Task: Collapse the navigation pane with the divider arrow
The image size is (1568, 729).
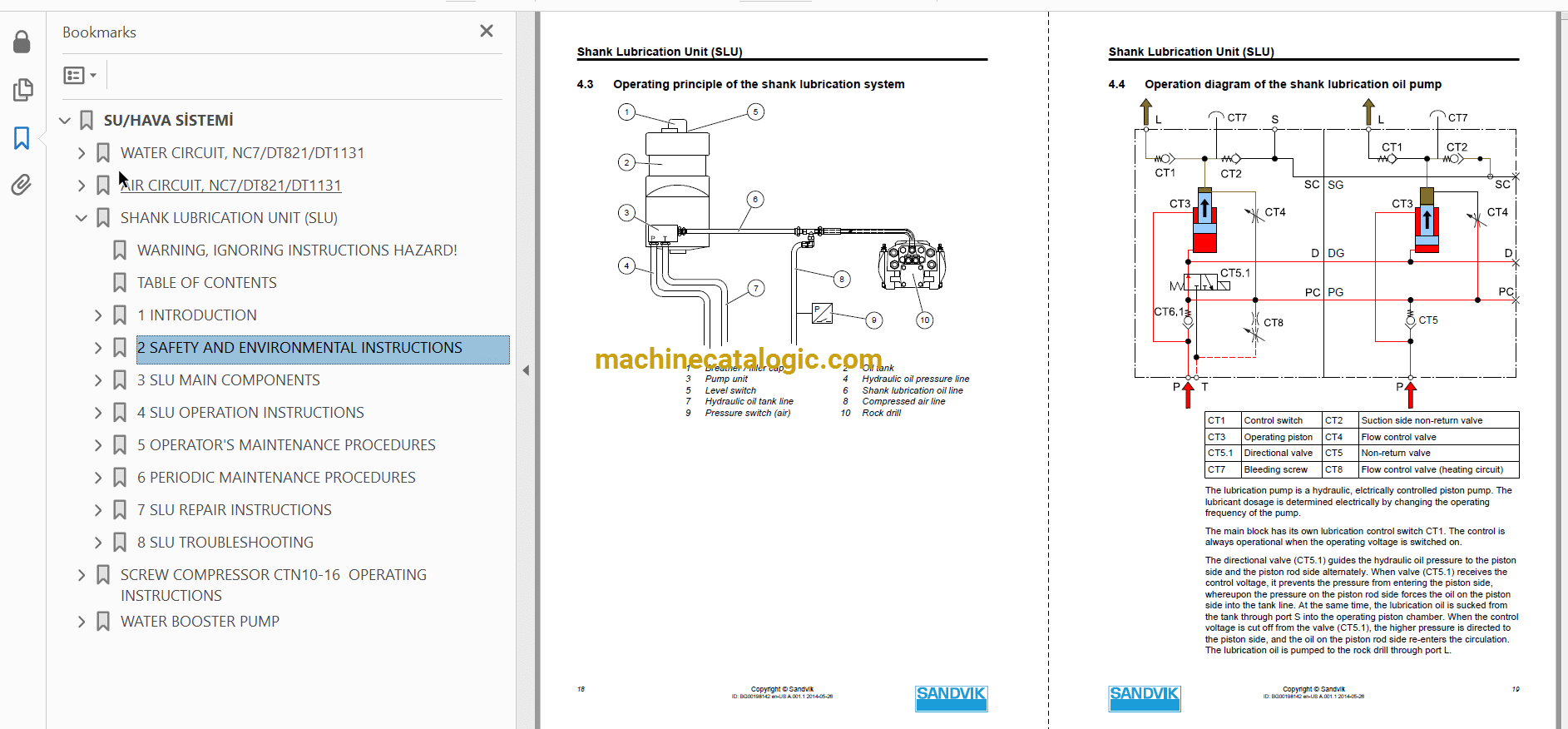Action: click(526, 370)
